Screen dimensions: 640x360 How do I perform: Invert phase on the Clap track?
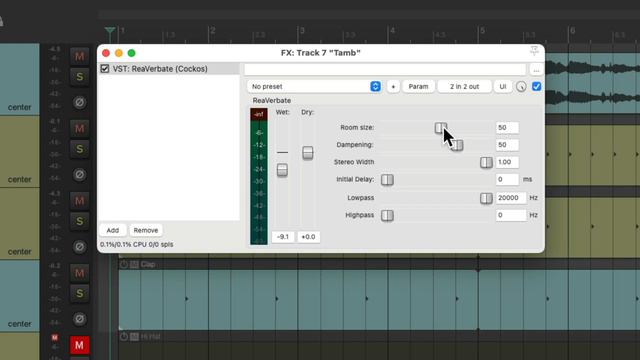(x=80, y=319)
